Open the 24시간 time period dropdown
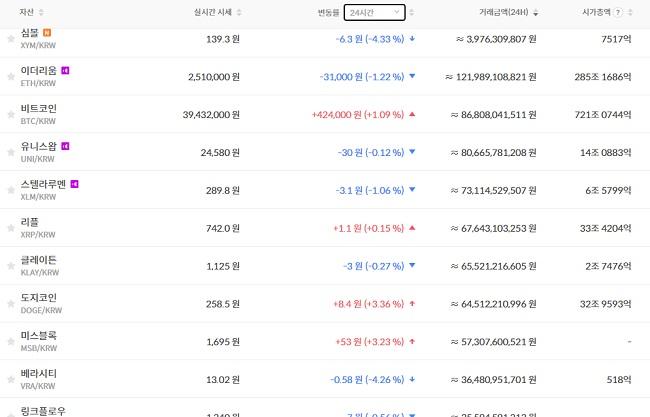The height and width of the screenshot is (417, 650). (x=374, y=13)
